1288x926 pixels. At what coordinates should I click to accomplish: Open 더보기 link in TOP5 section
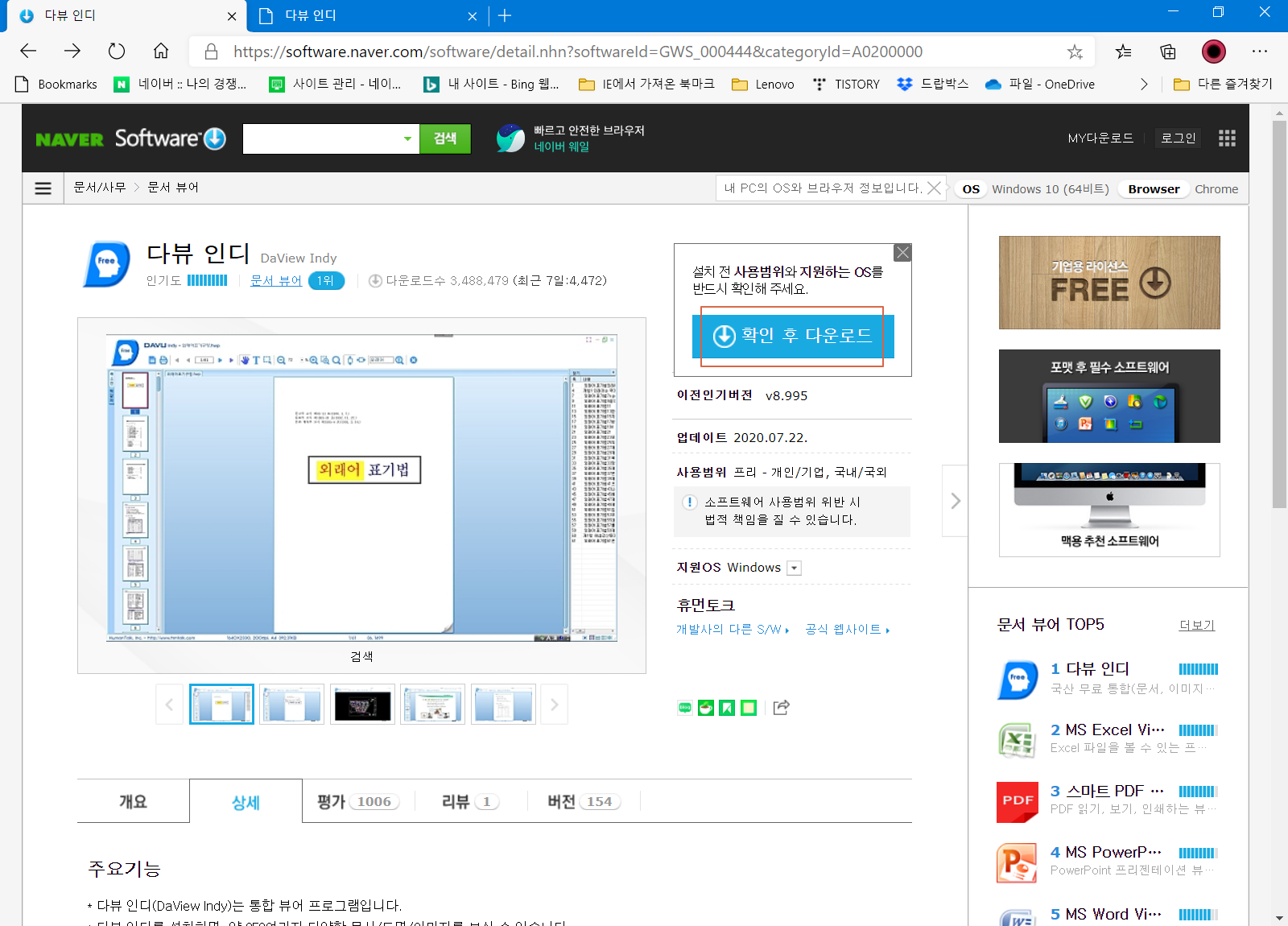click(x=1197, y=626)
